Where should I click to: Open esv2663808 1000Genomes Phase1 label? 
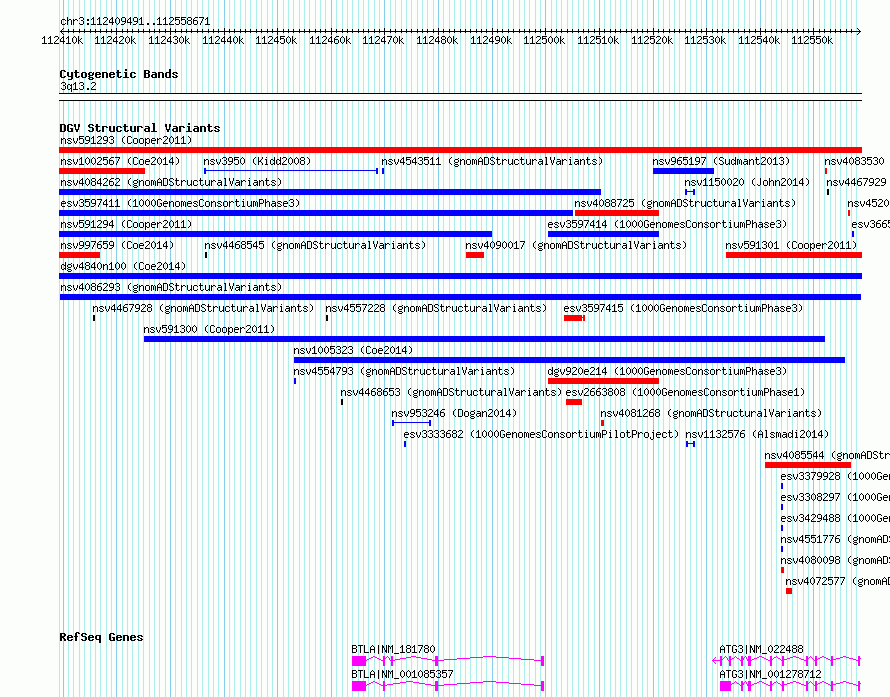pos(685,392)
